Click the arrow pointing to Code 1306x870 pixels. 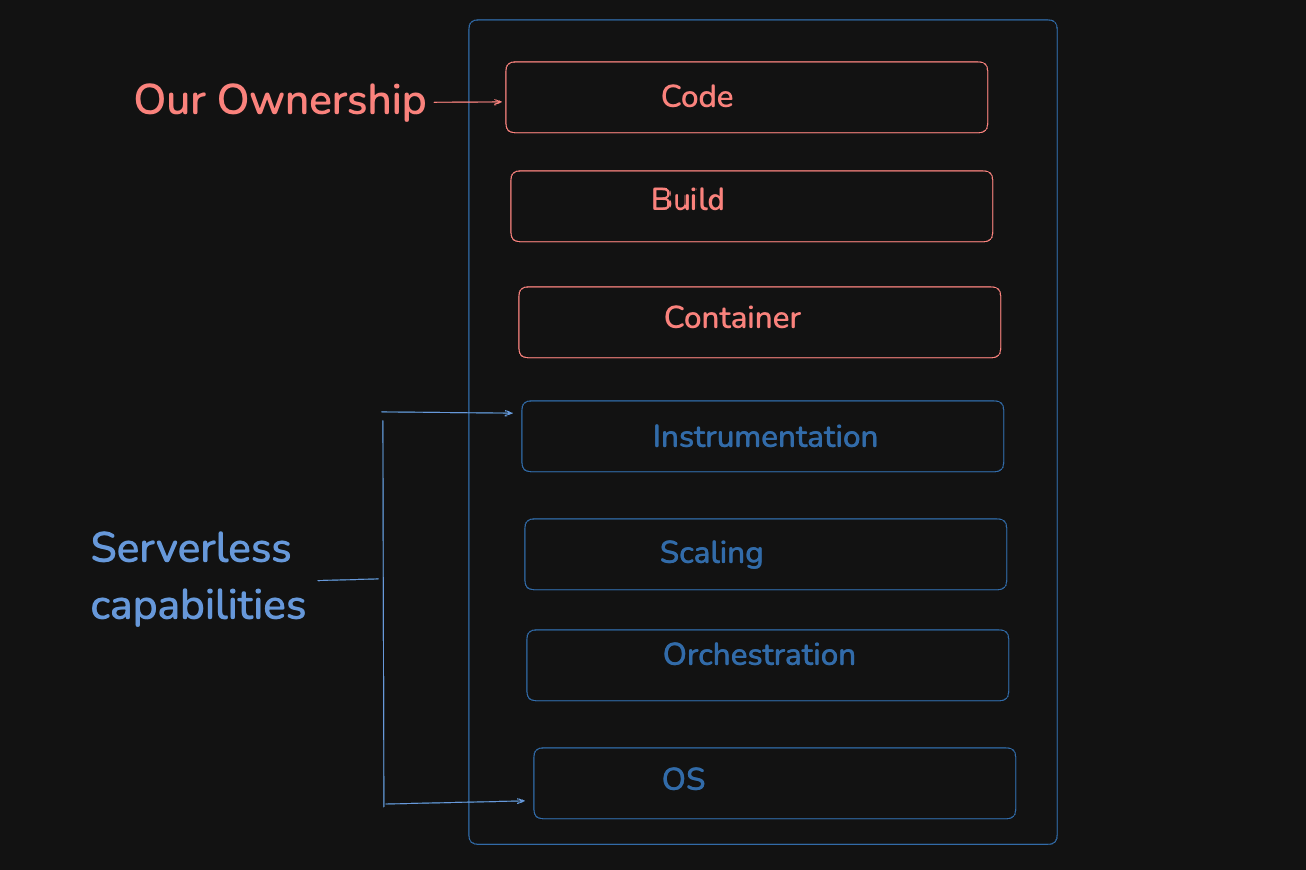(465, 100)
